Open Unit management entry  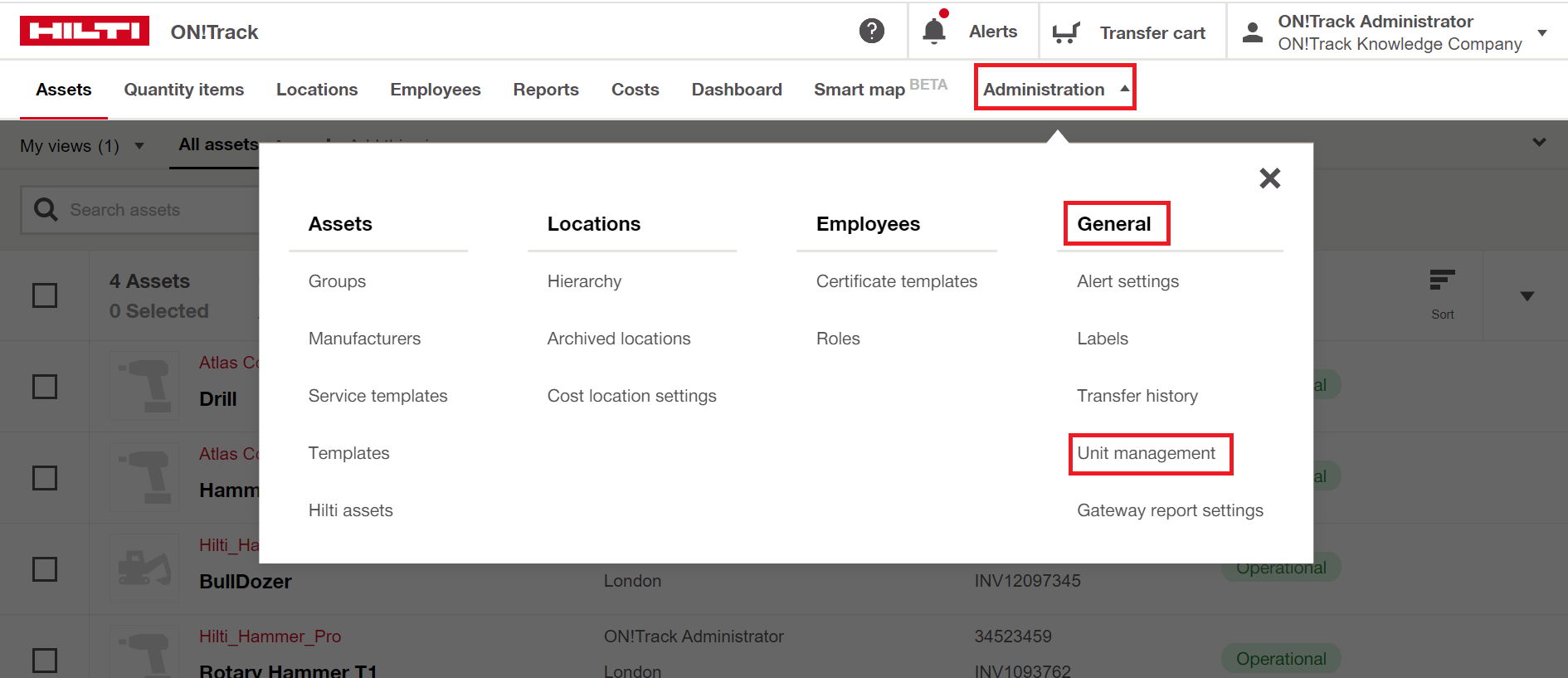click(1146, 453)
